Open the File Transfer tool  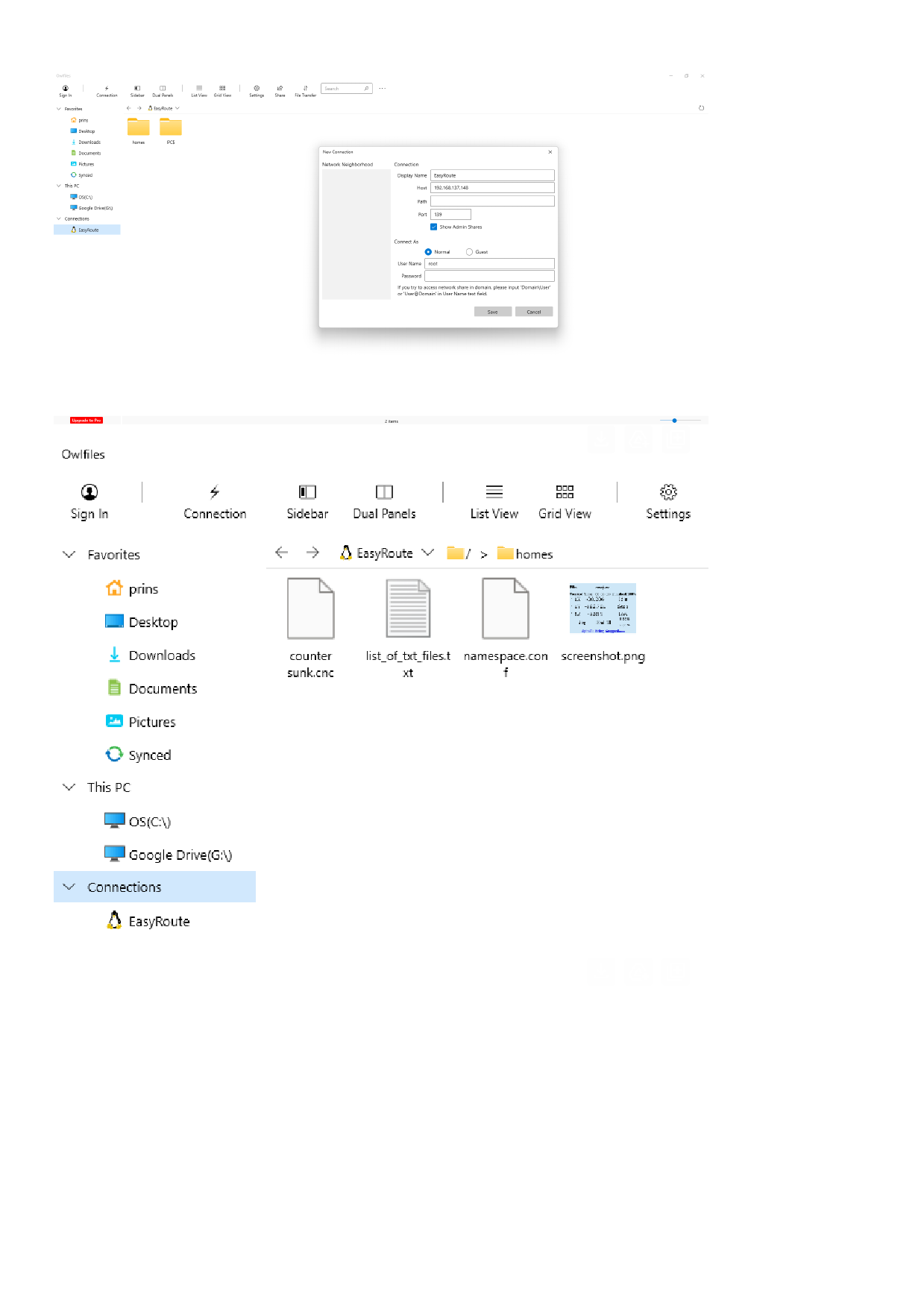[305, 90]
